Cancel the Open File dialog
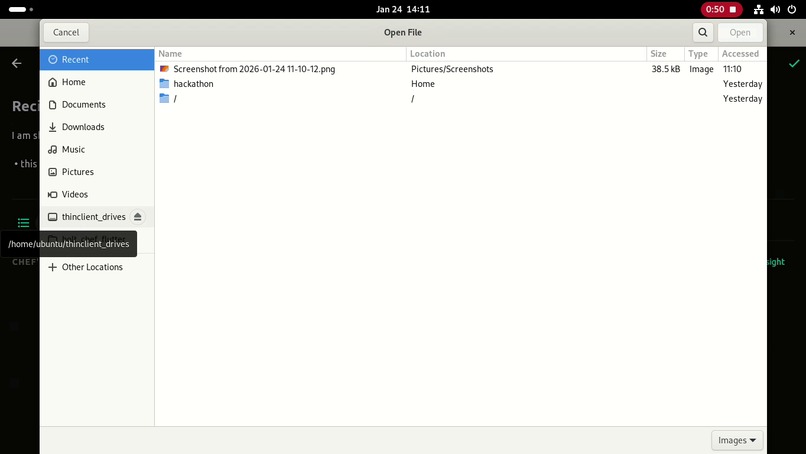The height and width of the screenshot is (454, 806). (x=66, y=32)
